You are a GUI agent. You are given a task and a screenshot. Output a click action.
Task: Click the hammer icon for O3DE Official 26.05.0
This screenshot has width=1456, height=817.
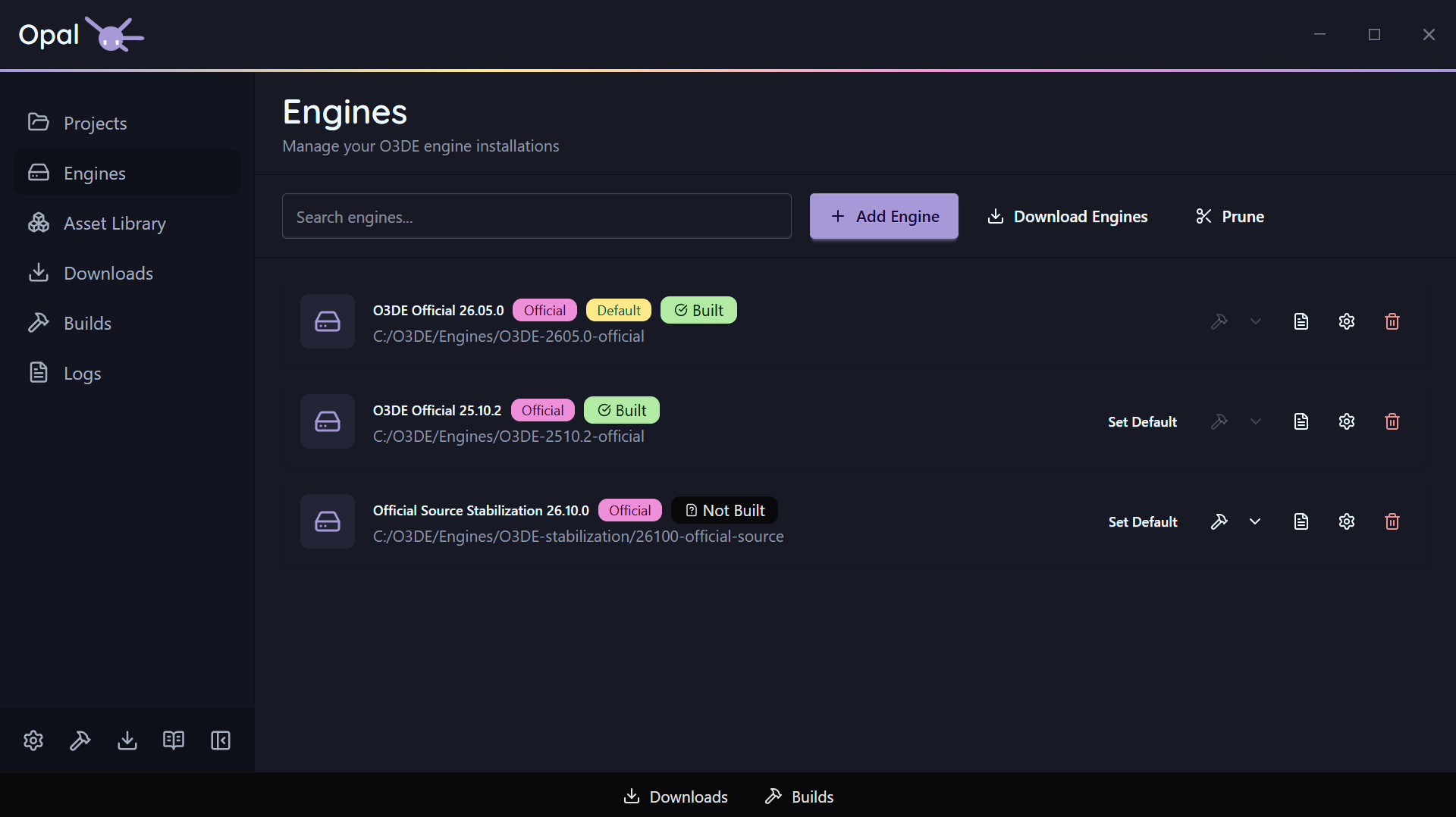coord(1219,321)
